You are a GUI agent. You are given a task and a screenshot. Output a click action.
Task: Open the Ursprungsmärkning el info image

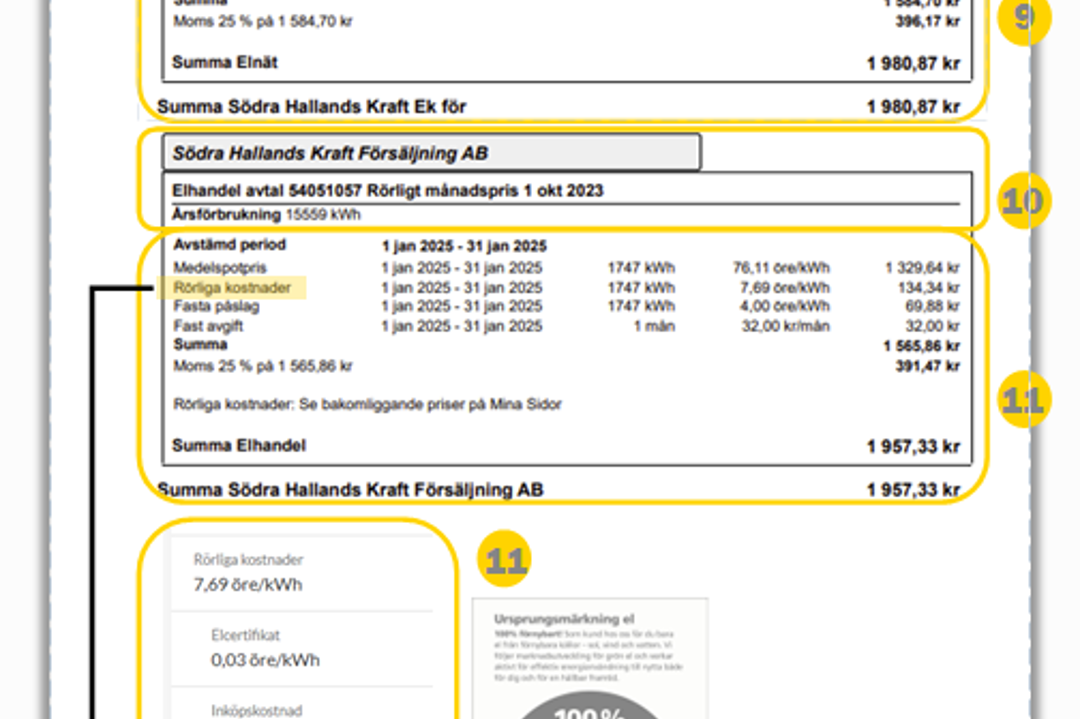pos(590,640)
